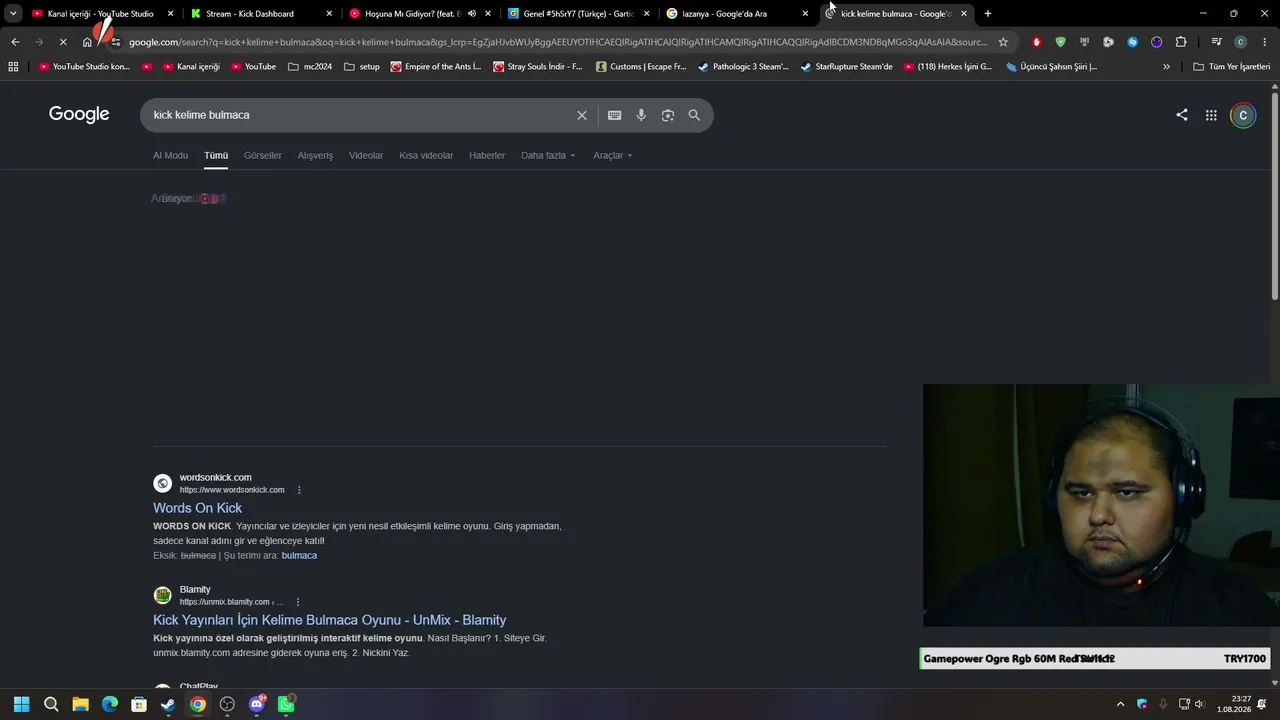Bookmark this page with the star
Viewport: 1280px width, 720px height.
click(x=1003, y=42)
